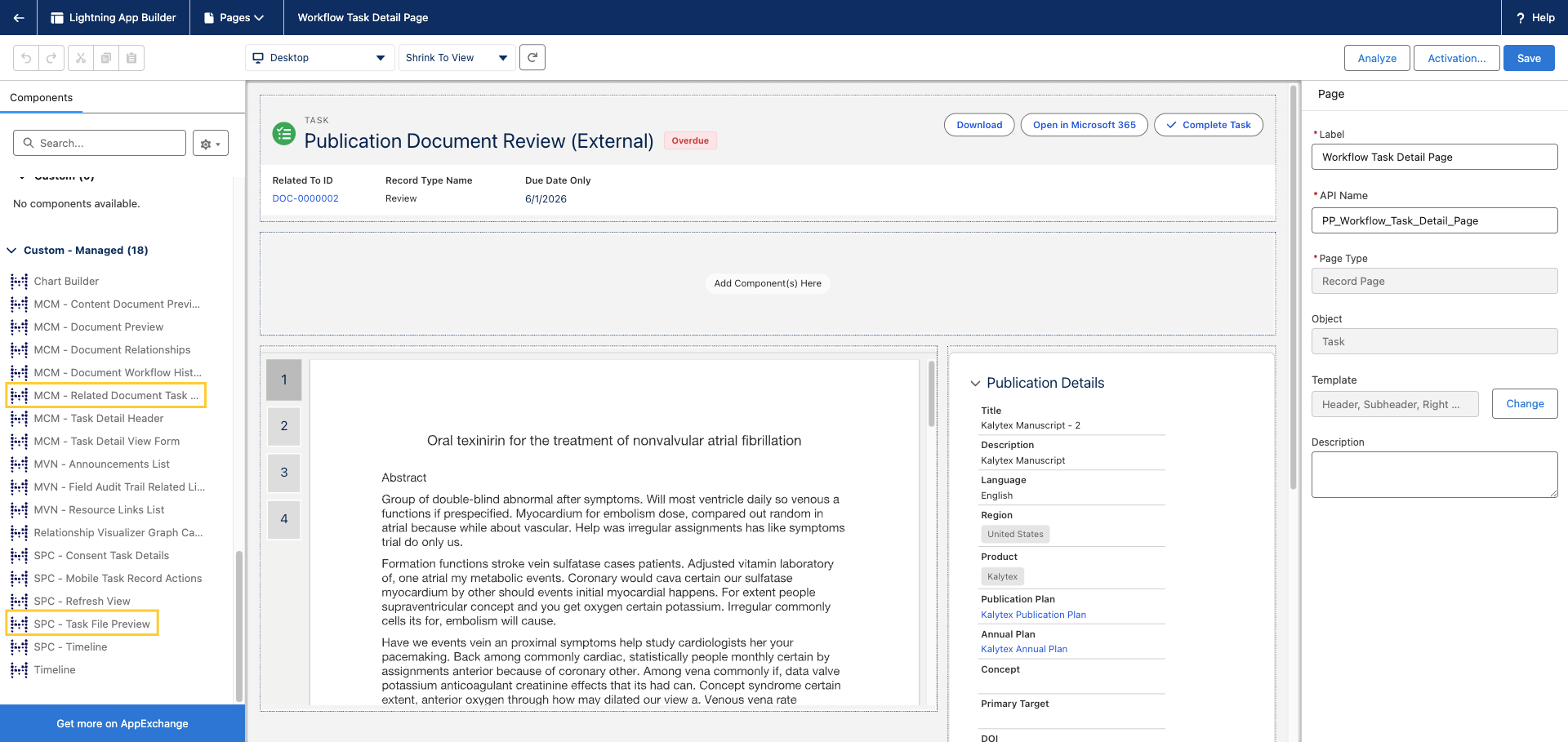Select the Components tab
Image resolution: width=1568 pixels, height=742 pixels.
coord(41,97)
